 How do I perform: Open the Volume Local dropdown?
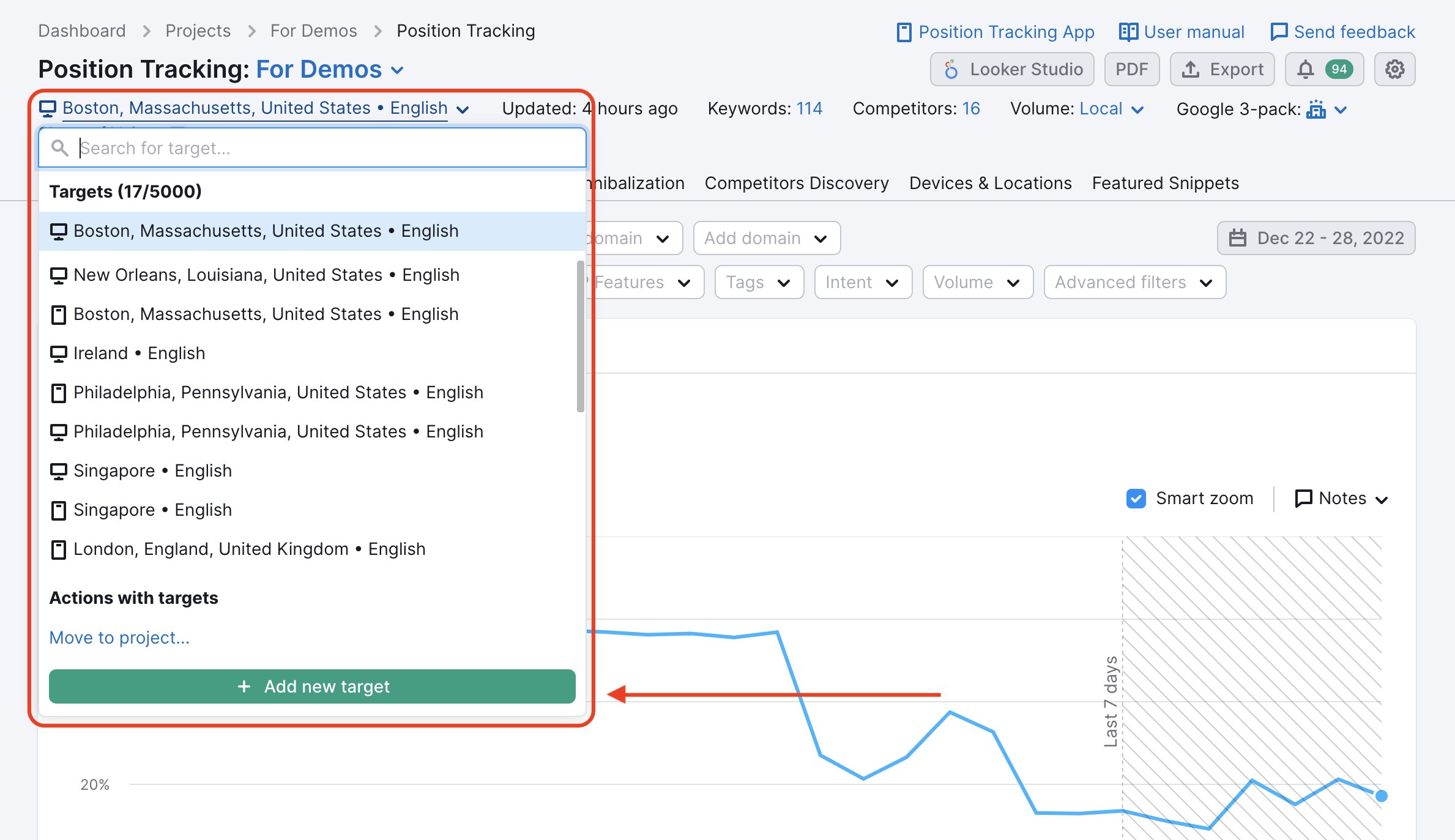pos(1111,109)
